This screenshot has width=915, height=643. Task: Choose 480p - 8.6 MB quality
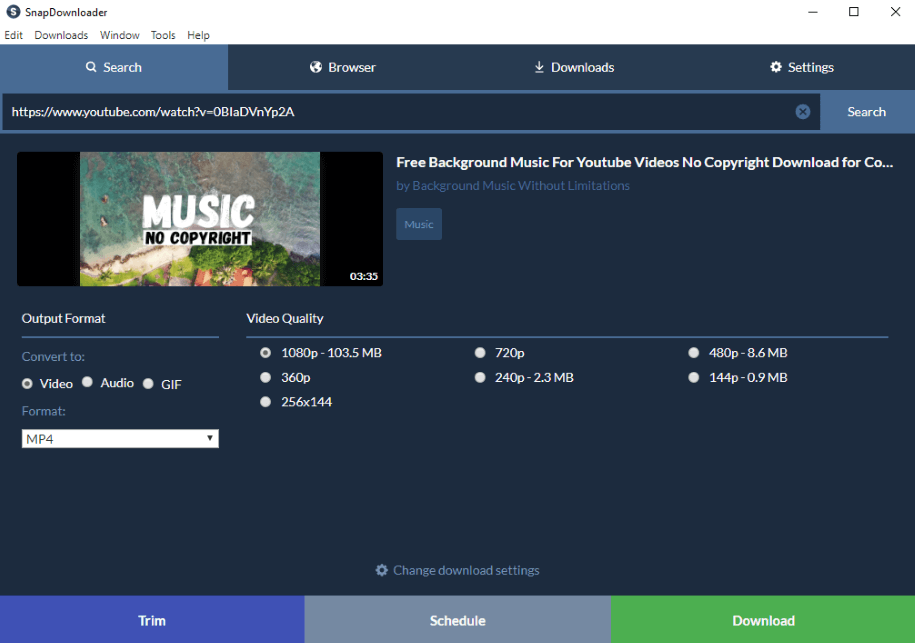pyautogui.click(x=693, y=352)
